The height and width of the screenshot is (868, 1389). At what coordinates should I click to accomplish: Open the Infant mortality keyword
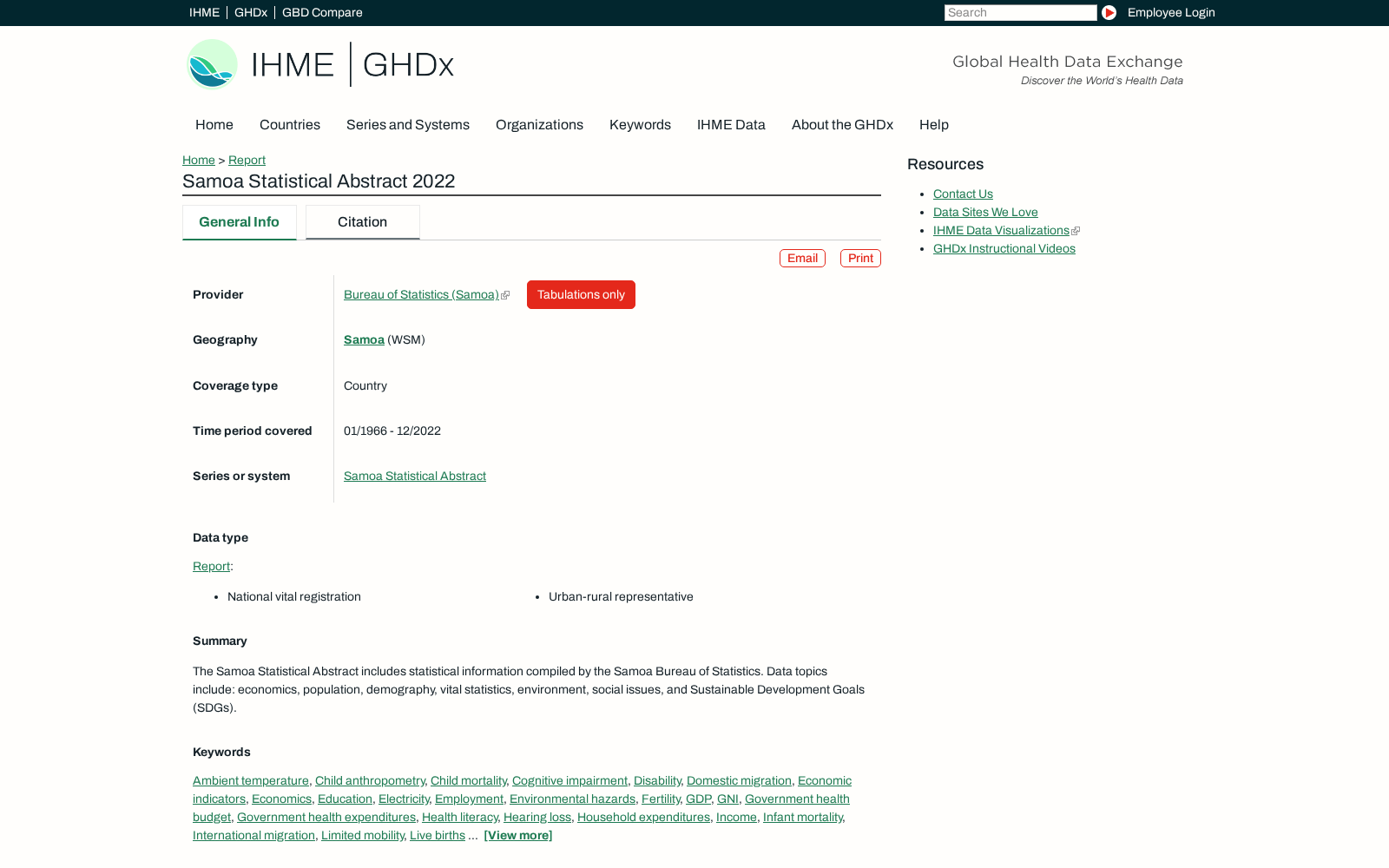[803, 818]
